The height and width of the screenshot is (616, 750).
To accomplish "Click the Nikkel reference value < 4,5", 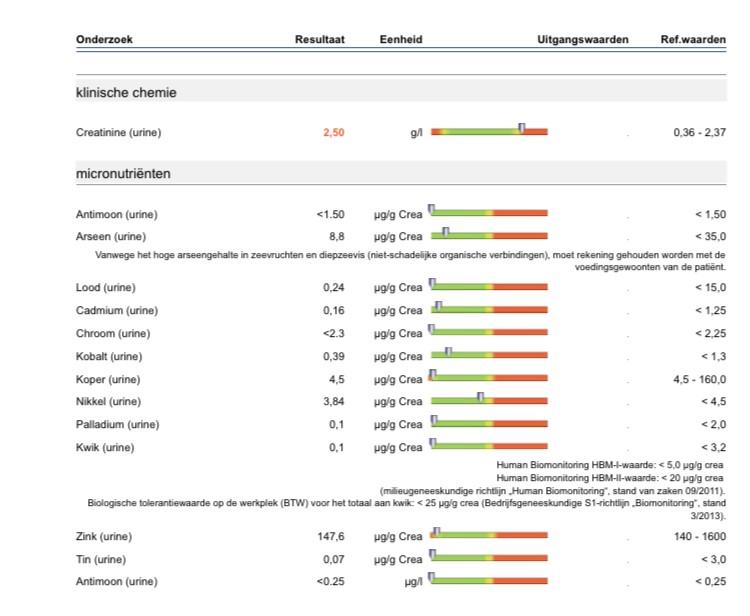I will click(x=713, y=401).
